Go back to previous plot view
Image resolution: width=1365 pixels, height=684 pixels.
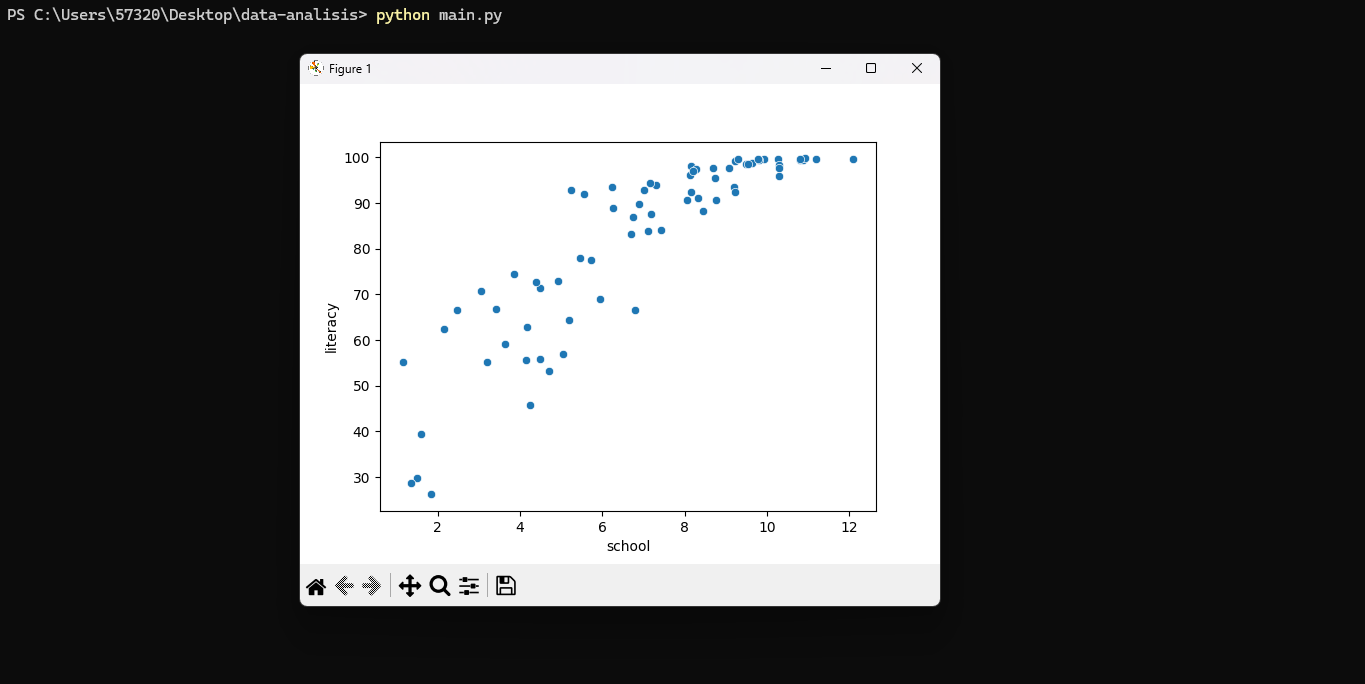(x=344, y=586)
